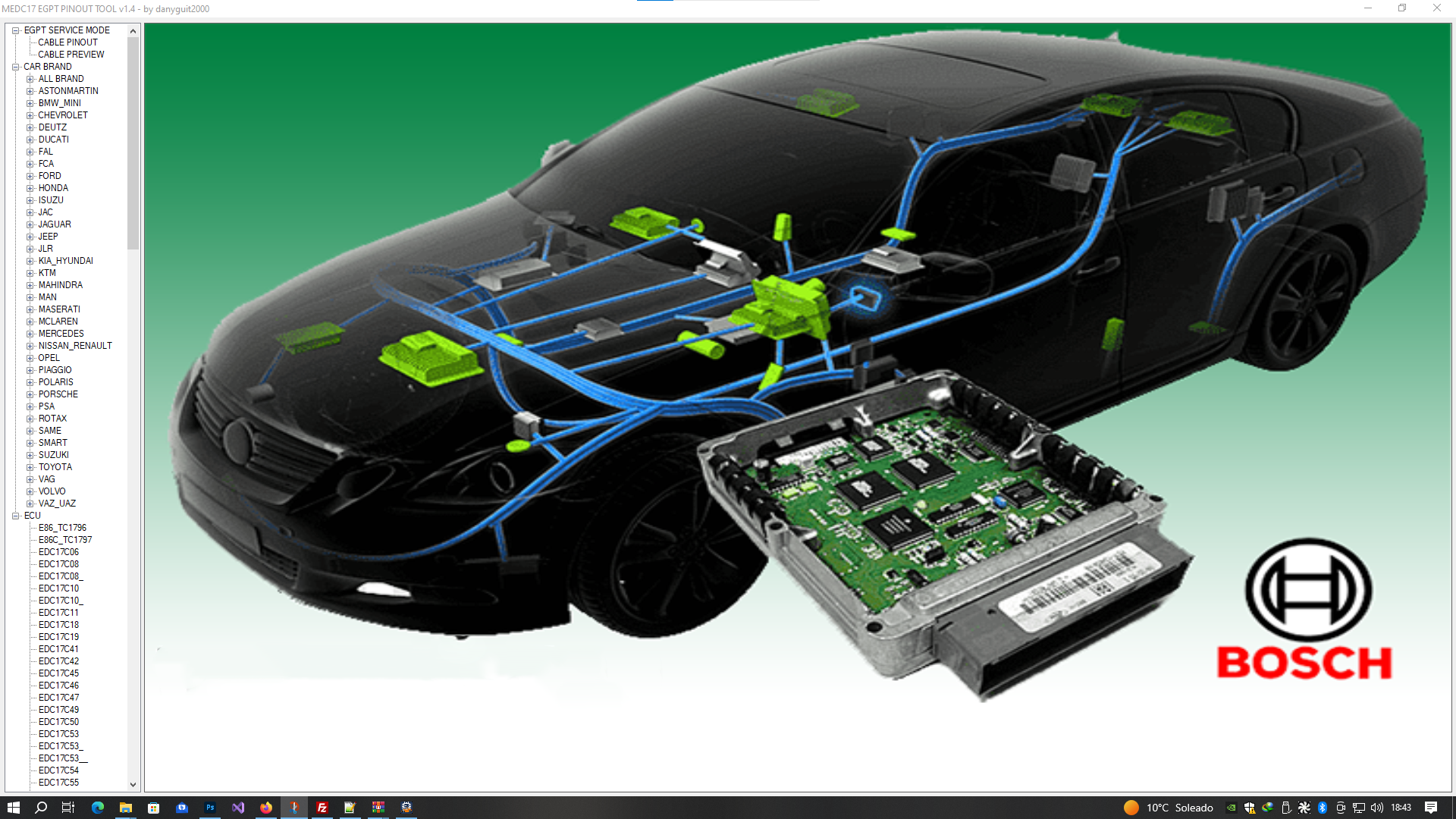Open Firefox from the taskbar

266,808
